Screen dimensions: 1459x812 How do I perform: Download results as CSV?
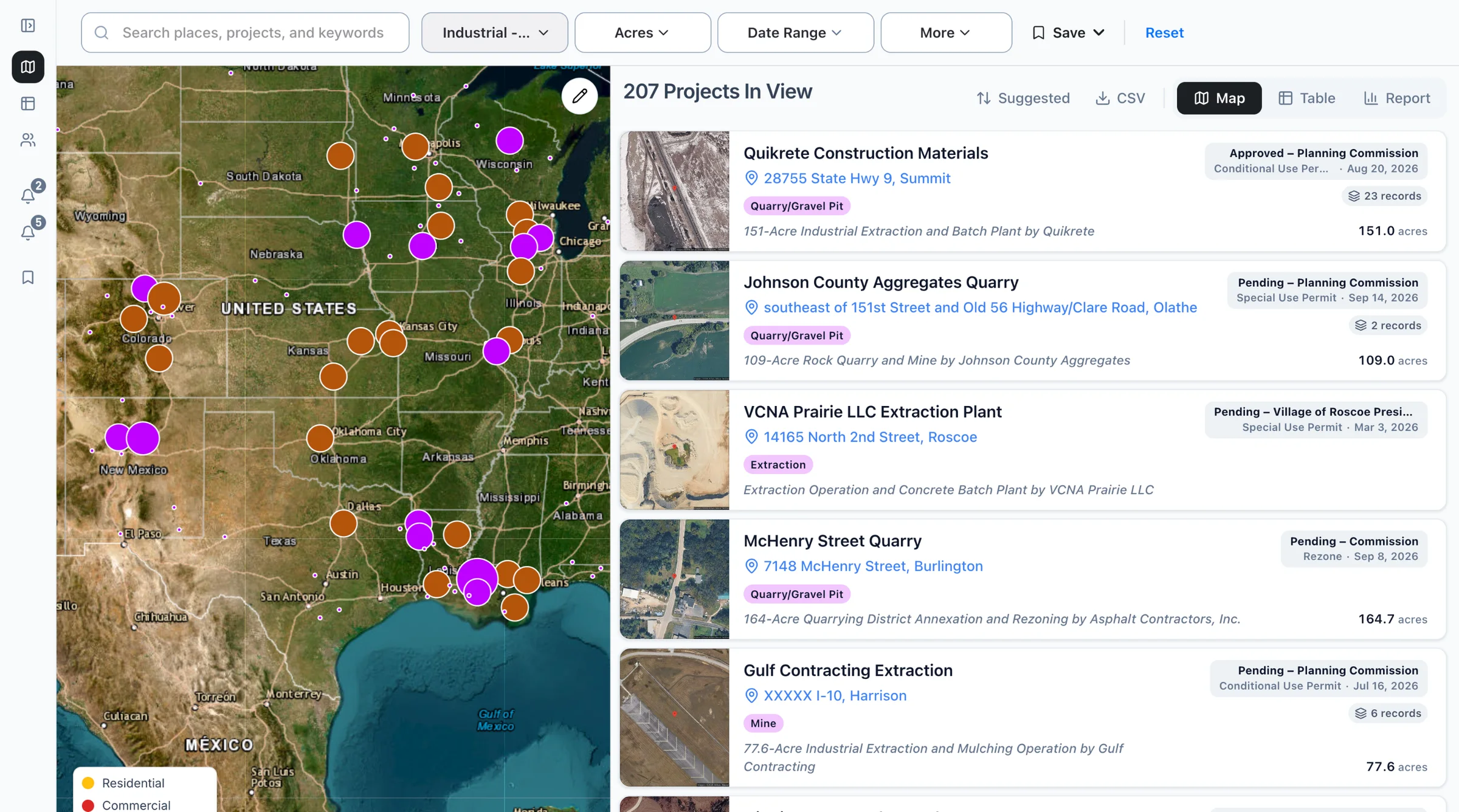point(1120,98)
